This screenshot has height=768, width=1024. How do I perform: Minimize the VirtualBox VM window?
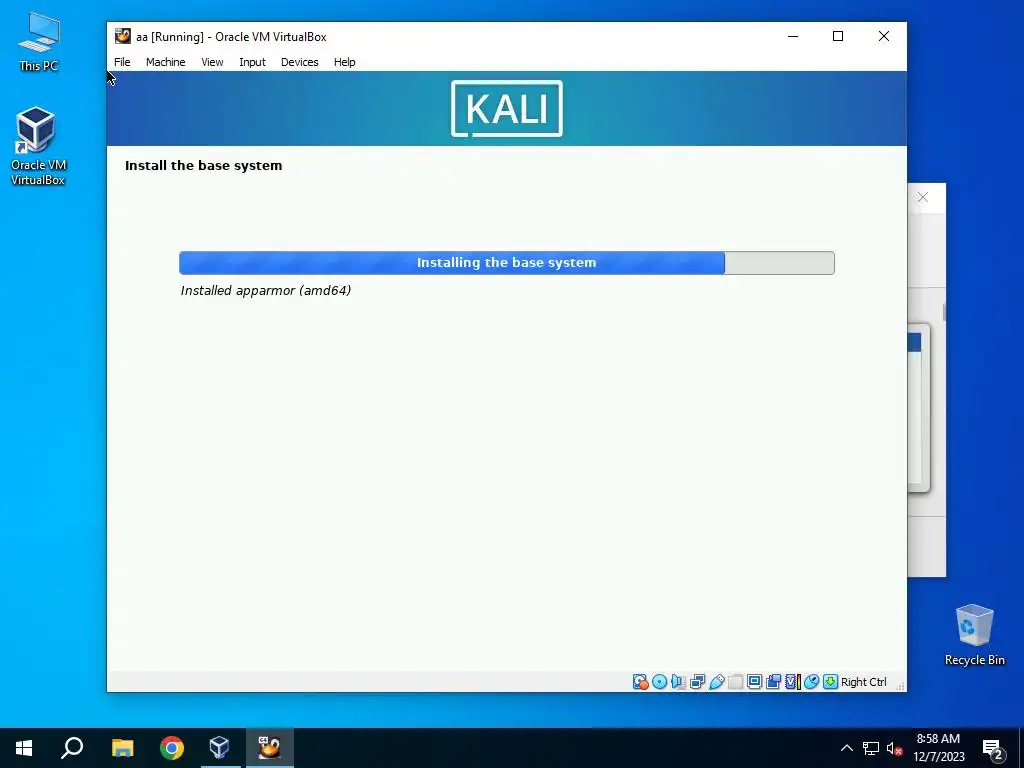[x=793, y=37]
